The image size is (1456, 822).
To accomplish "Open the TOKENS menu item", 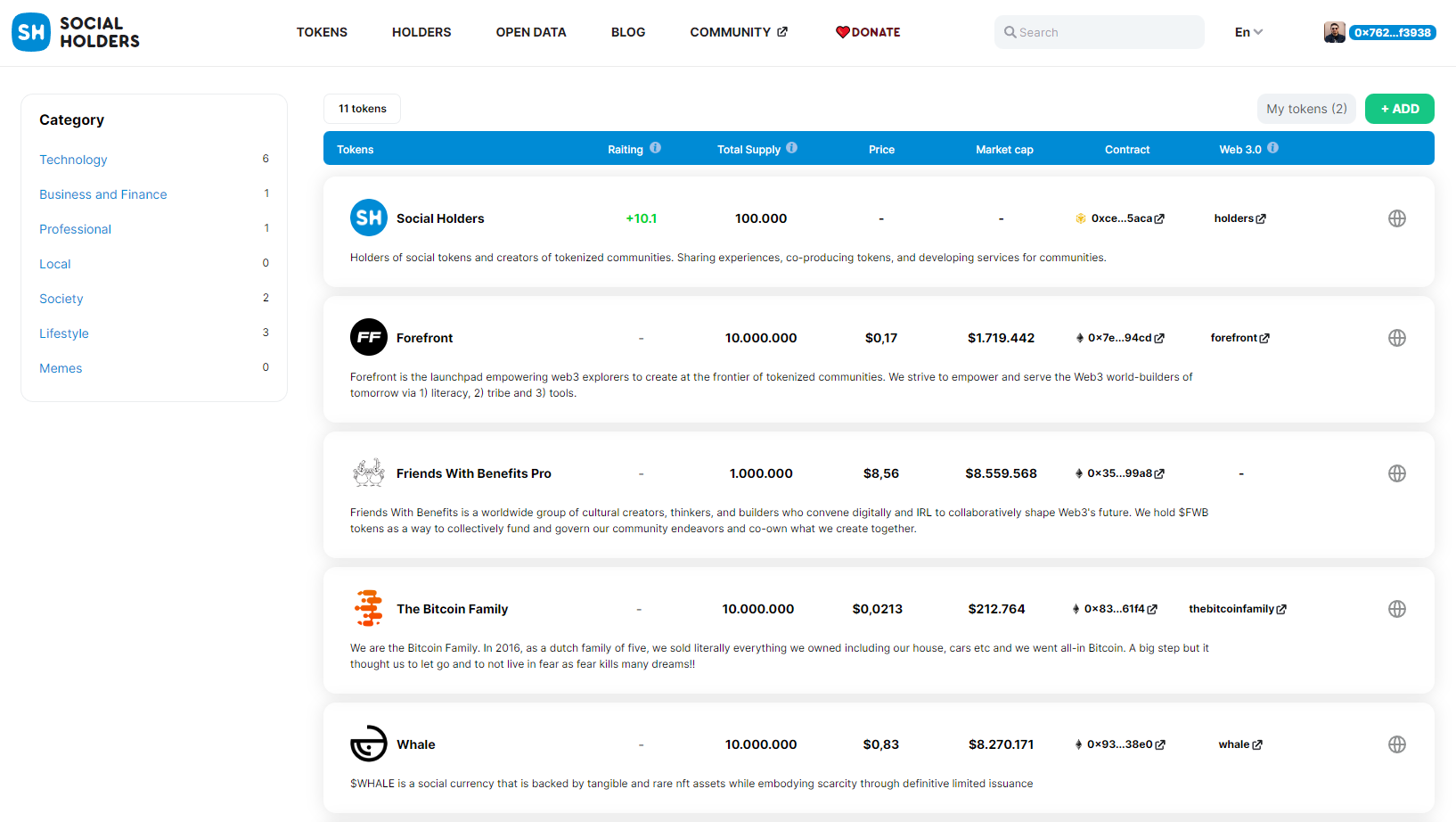I will (322, 32).
